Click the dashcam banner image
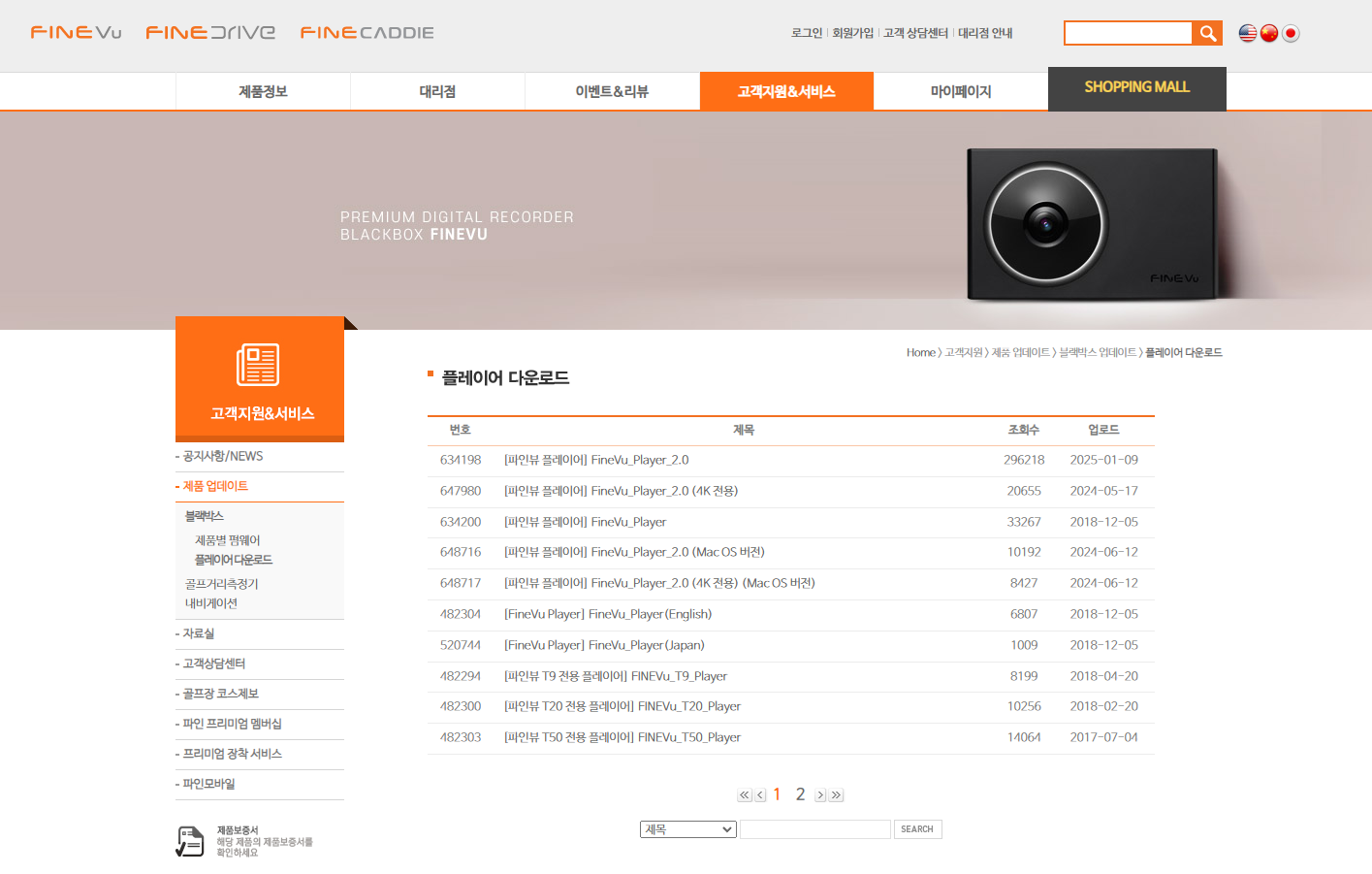The image size is (1372, 874). click(1094, 223)
